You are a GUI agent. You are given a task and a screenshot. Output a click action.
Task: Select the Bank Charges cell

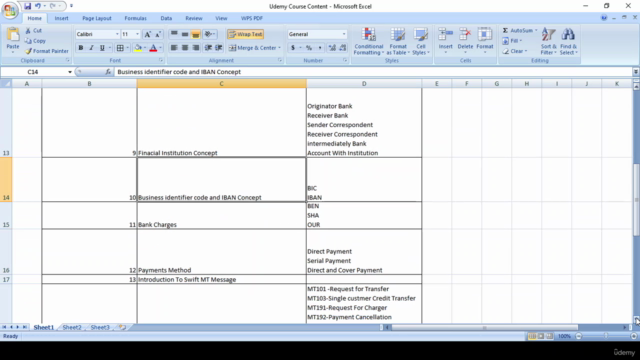[222, 216]
